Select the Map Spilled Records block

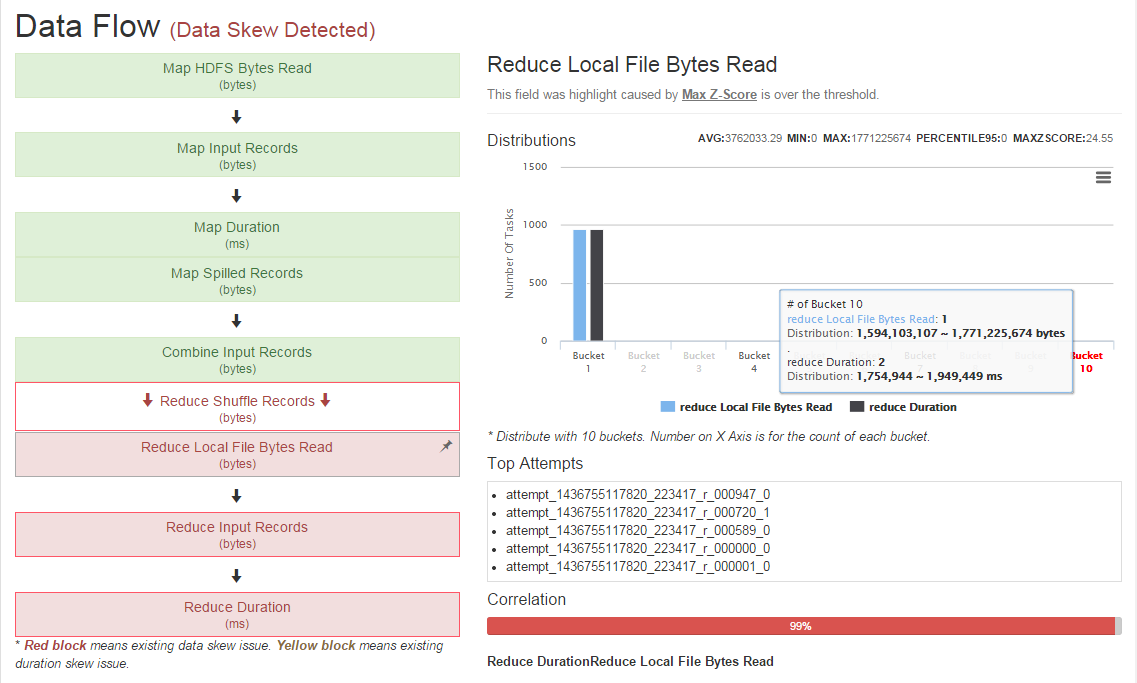[237, 280]
